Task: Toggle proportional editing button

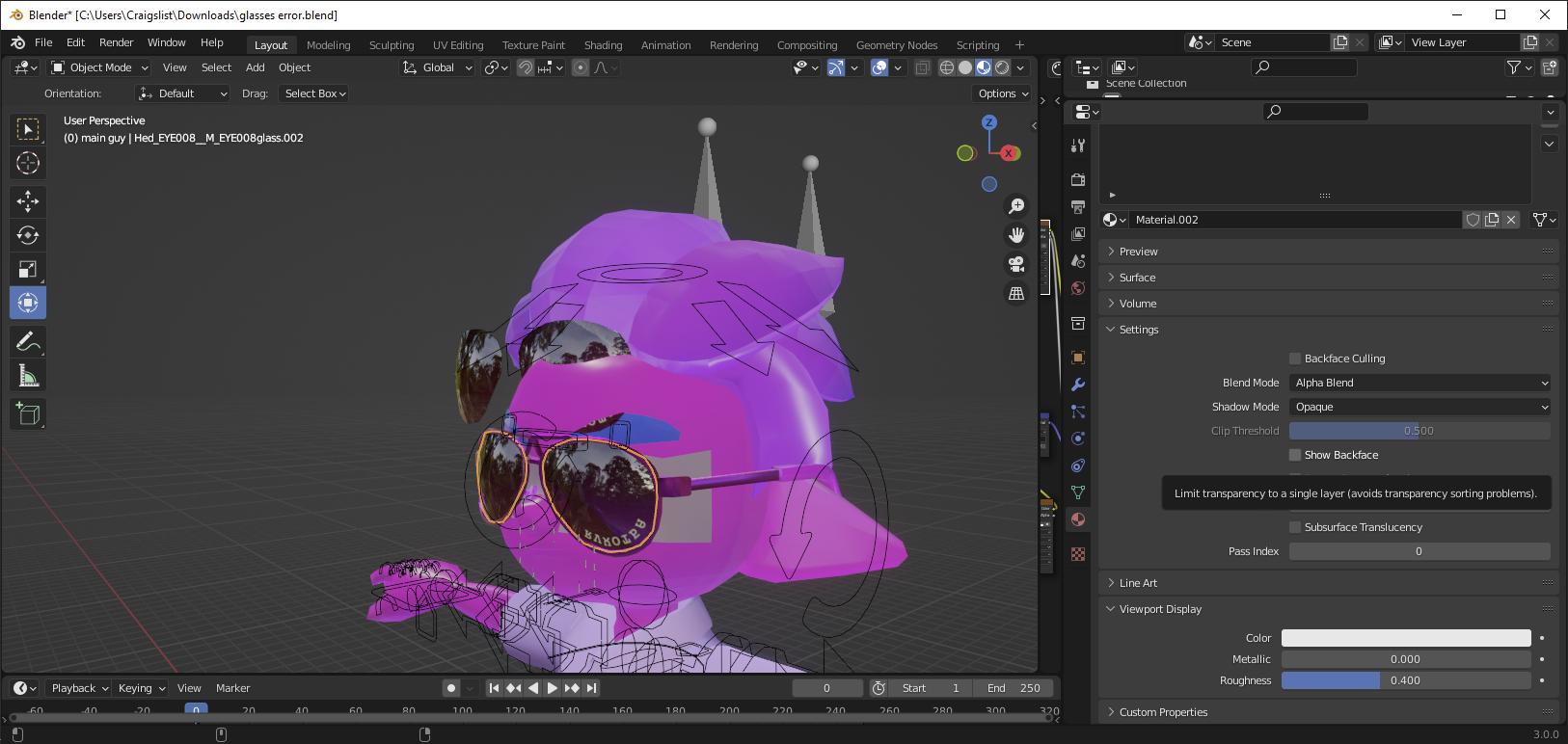Action: [581, 67]
